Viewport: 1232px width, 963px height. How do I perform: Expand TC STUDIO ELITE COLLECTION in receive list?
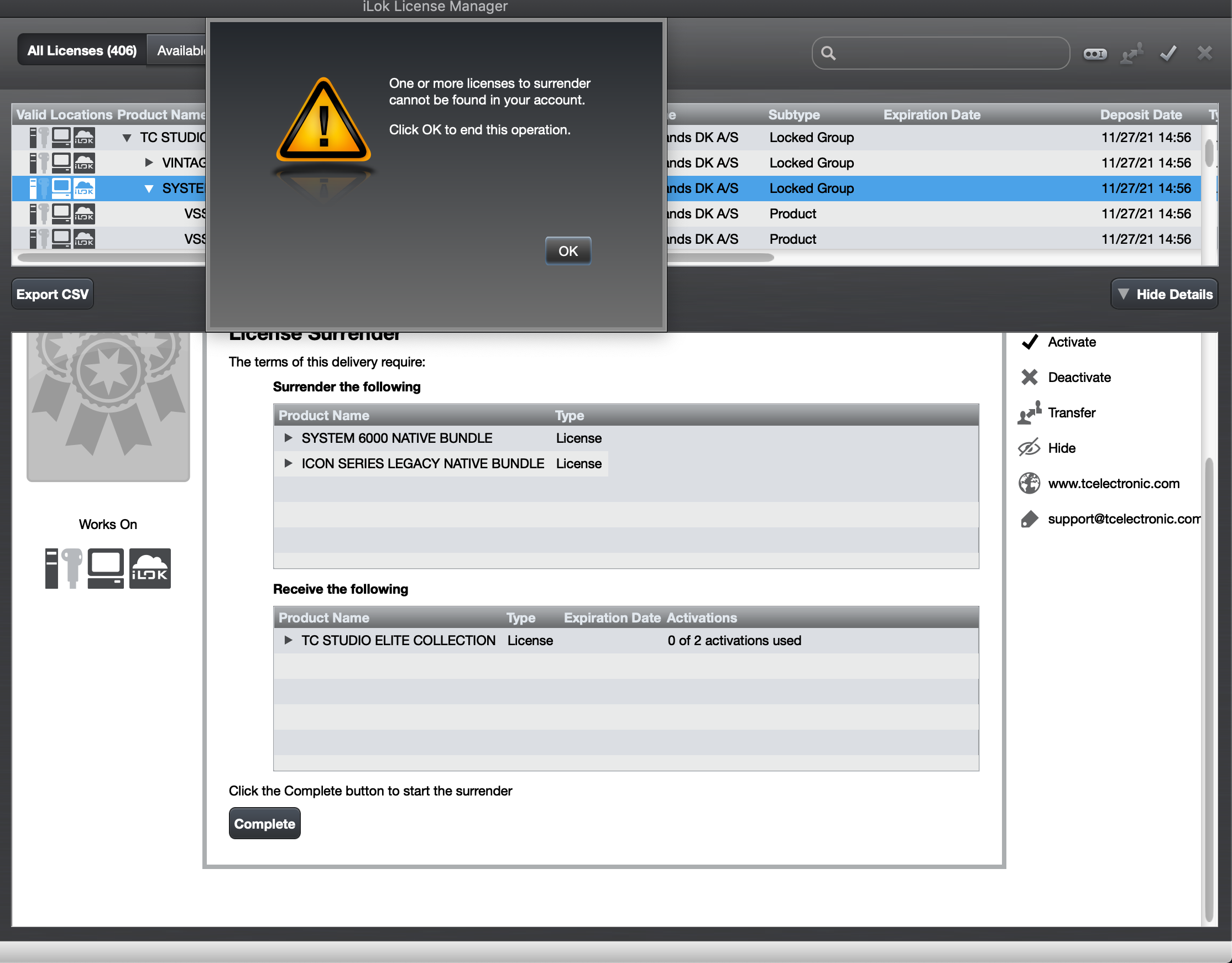pos(288,640)
